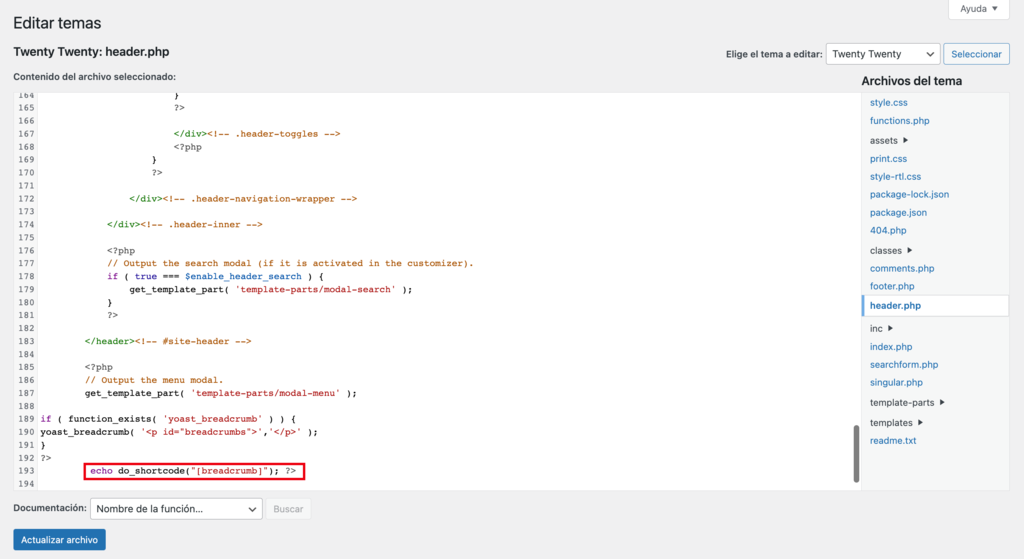1024x559 pixels.
Task: Open singular.php file
Action: (x=896, y=383)
